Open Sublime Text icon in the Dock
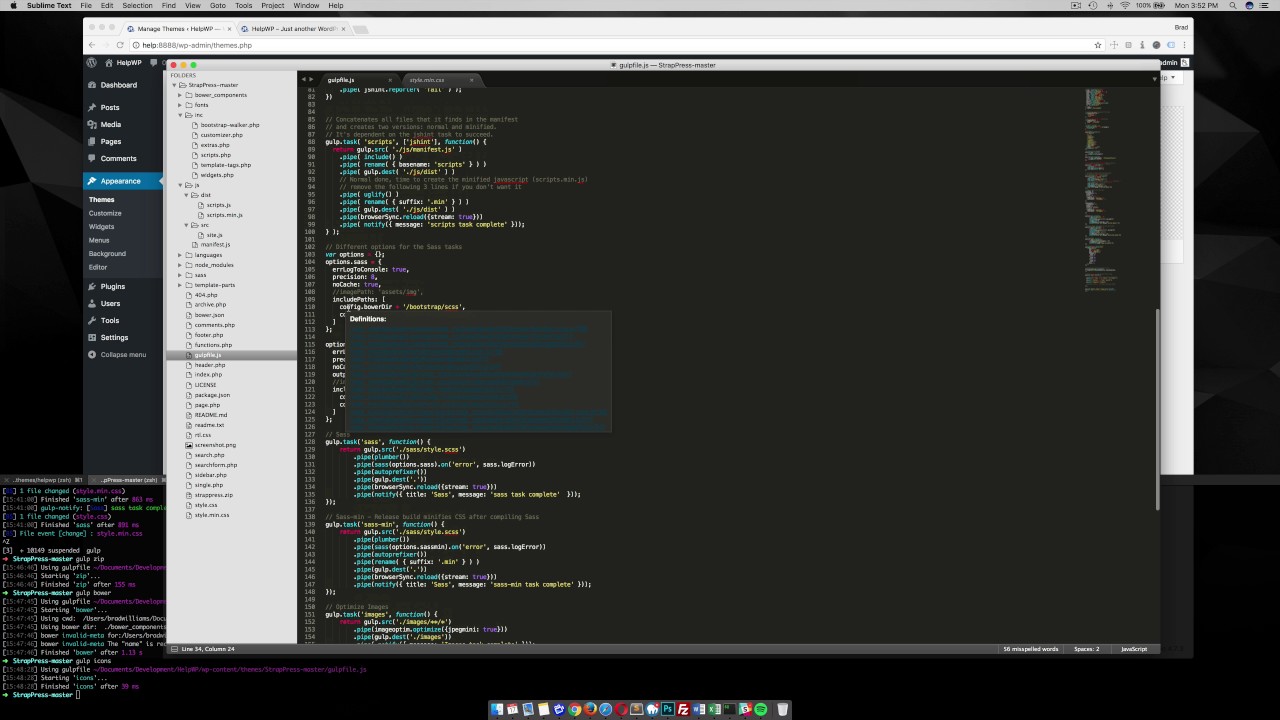This screenshot has width=1280, height=720. tap(636, 709)
